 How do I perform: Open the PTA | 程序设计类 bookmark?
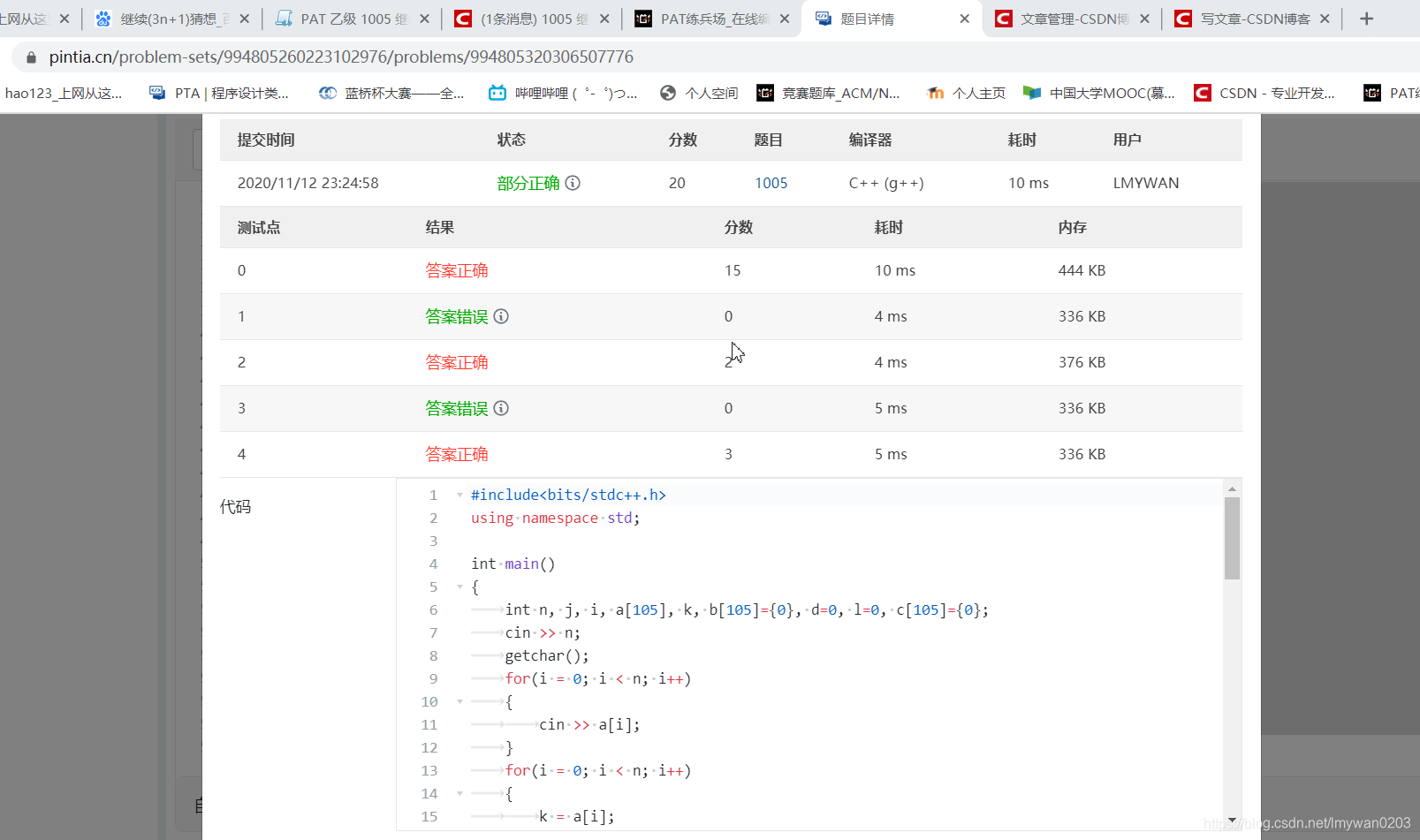(219, 93)
